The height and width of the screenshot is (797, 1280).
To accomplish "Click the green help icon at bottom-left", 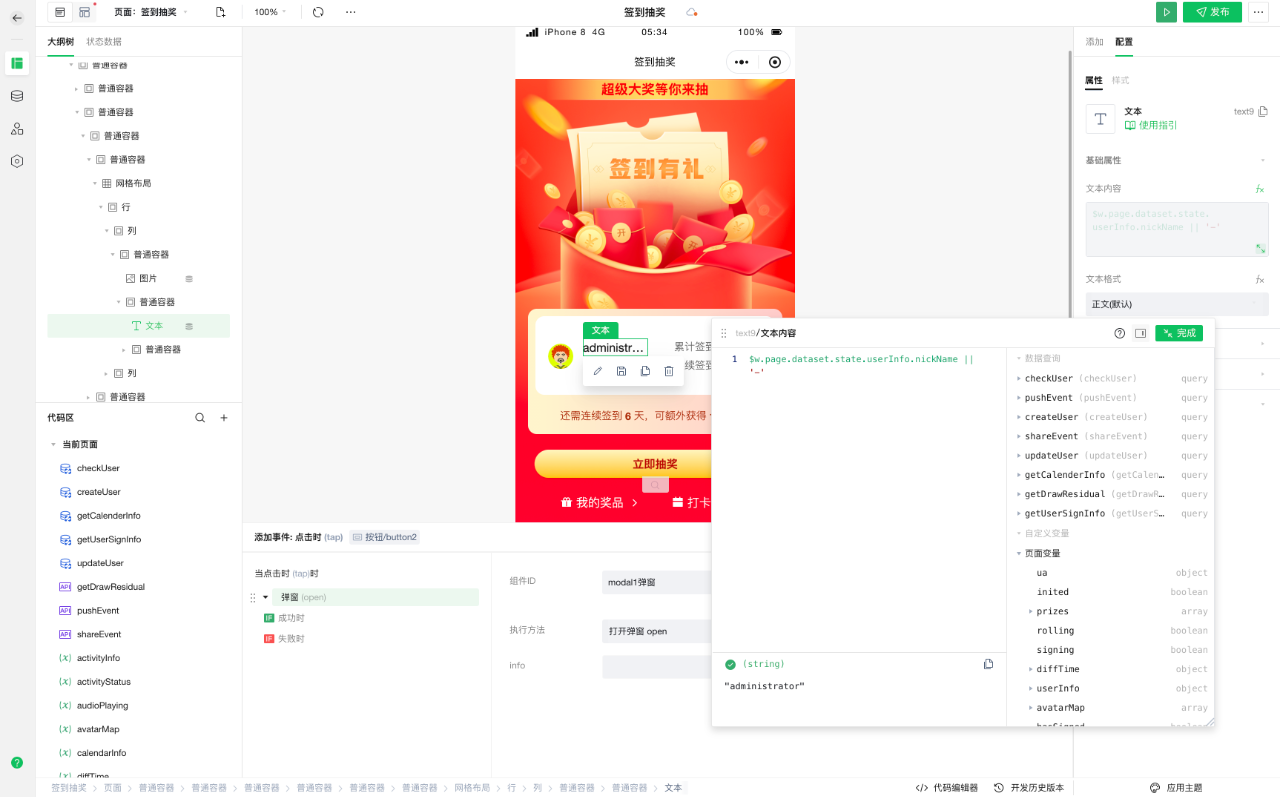I will point(17,762).
